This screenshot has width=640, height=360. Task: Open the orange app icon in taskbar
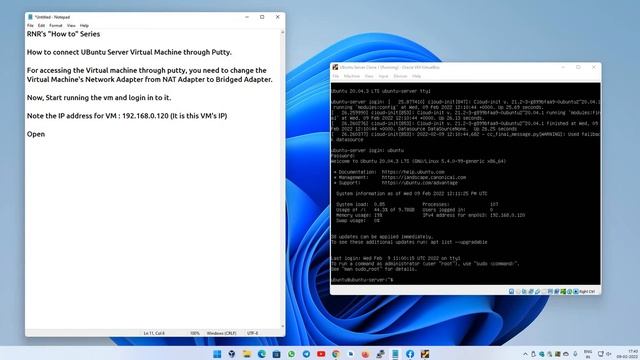[365, 354]
